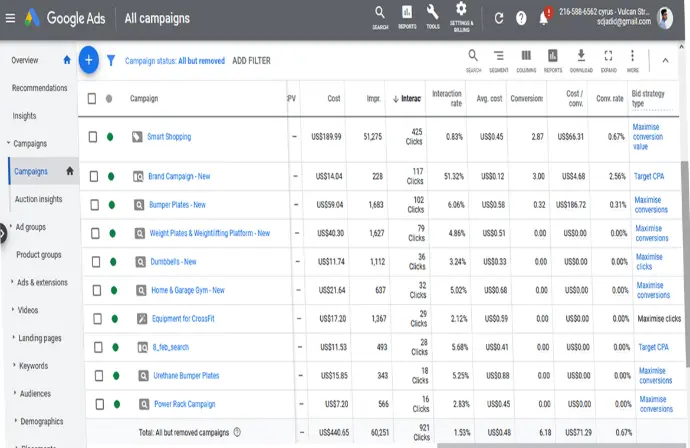Click ADD FILTER

click(x=251, y=61)
